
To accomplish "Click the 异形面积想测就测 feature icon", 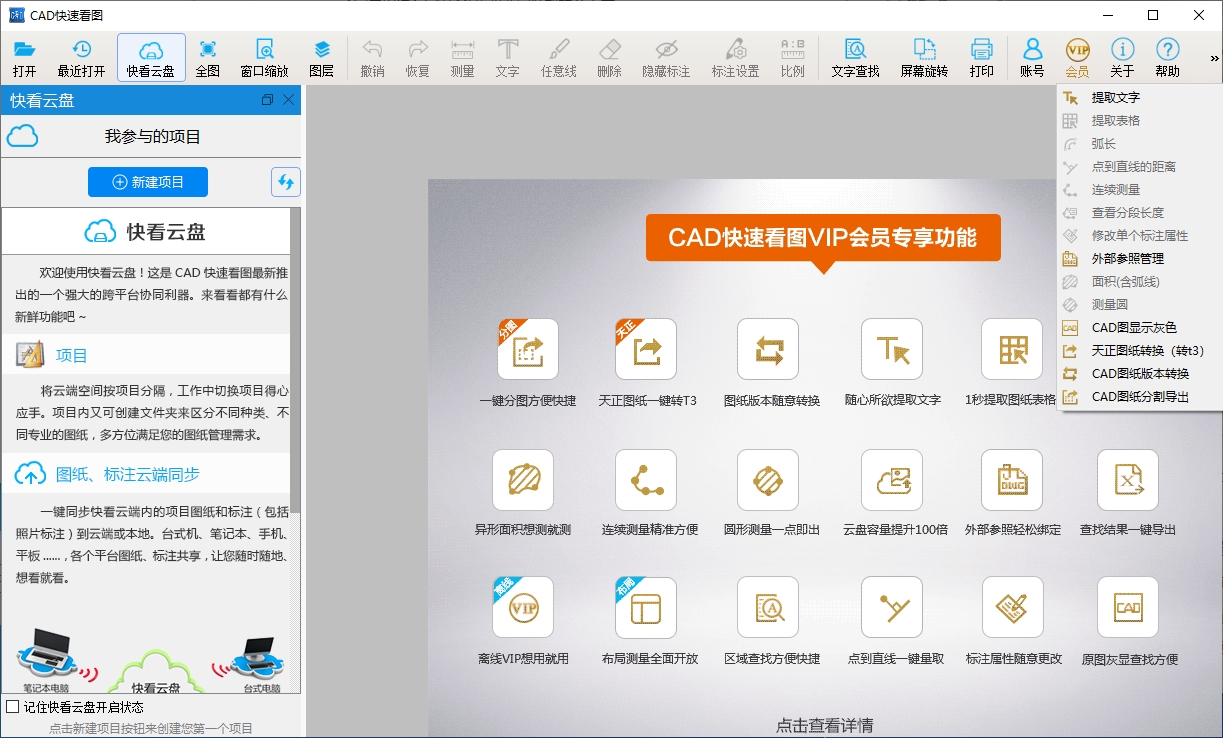I will pos(523,480).
